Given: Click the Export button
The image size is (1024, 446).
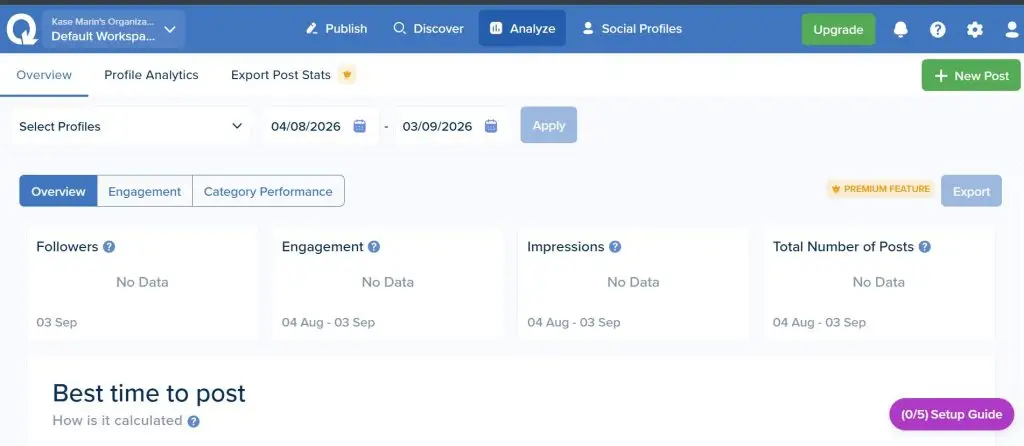Looking at the screenshot, I should [x=971, y=191].
